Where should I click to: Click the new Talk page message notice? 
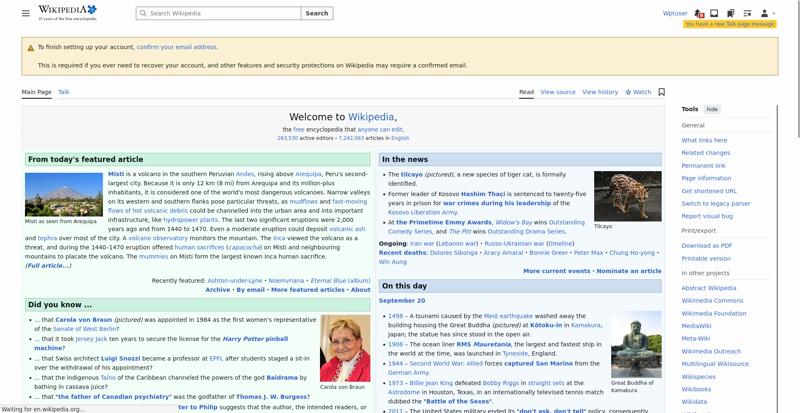(730, 24)
